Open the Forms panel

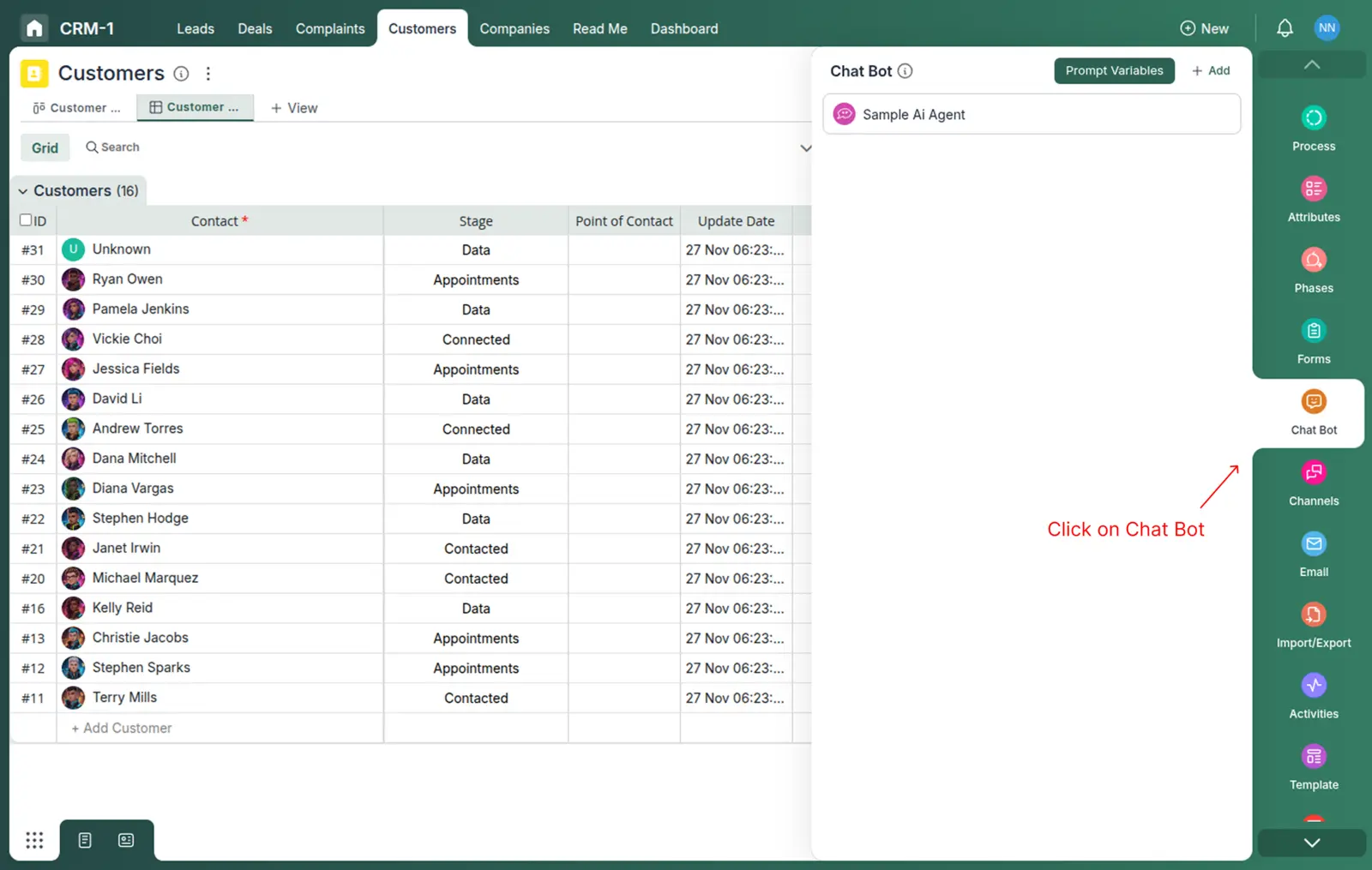coord(1313,340)
